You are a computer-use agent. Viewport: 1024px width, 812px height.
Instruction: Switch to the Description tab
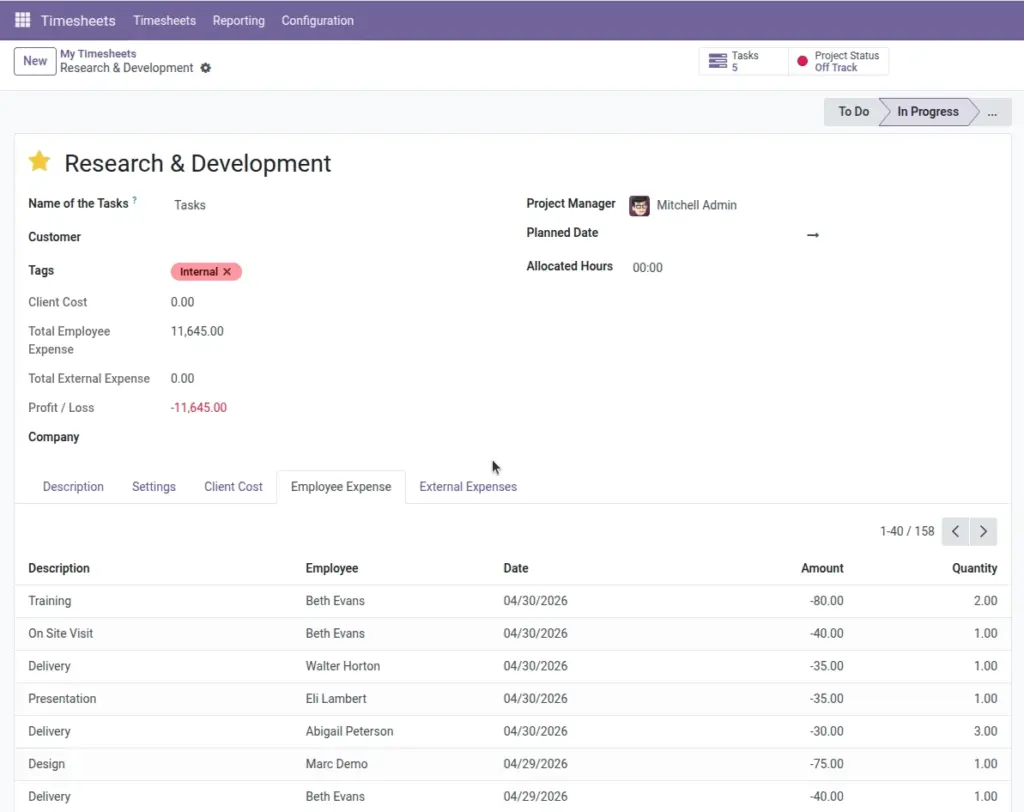[73, 487]
